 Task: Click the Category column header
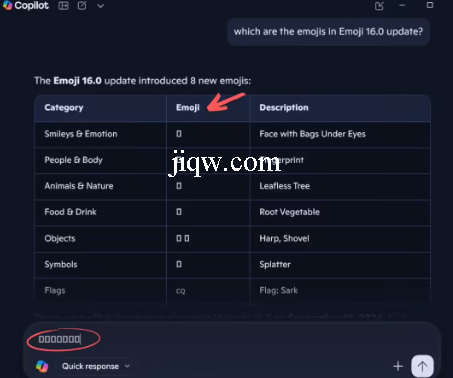tap(64, 108)
